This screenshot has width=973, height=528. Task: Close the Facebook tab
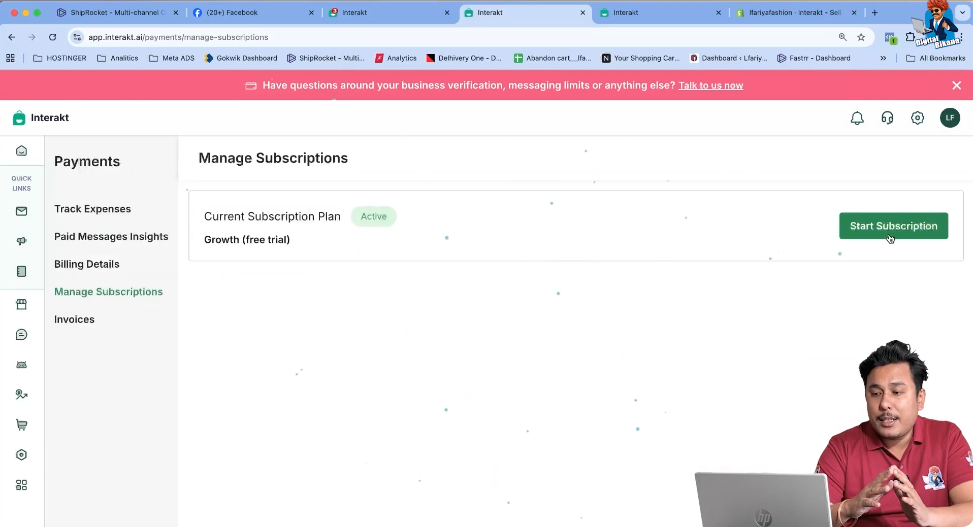point(312,12)
